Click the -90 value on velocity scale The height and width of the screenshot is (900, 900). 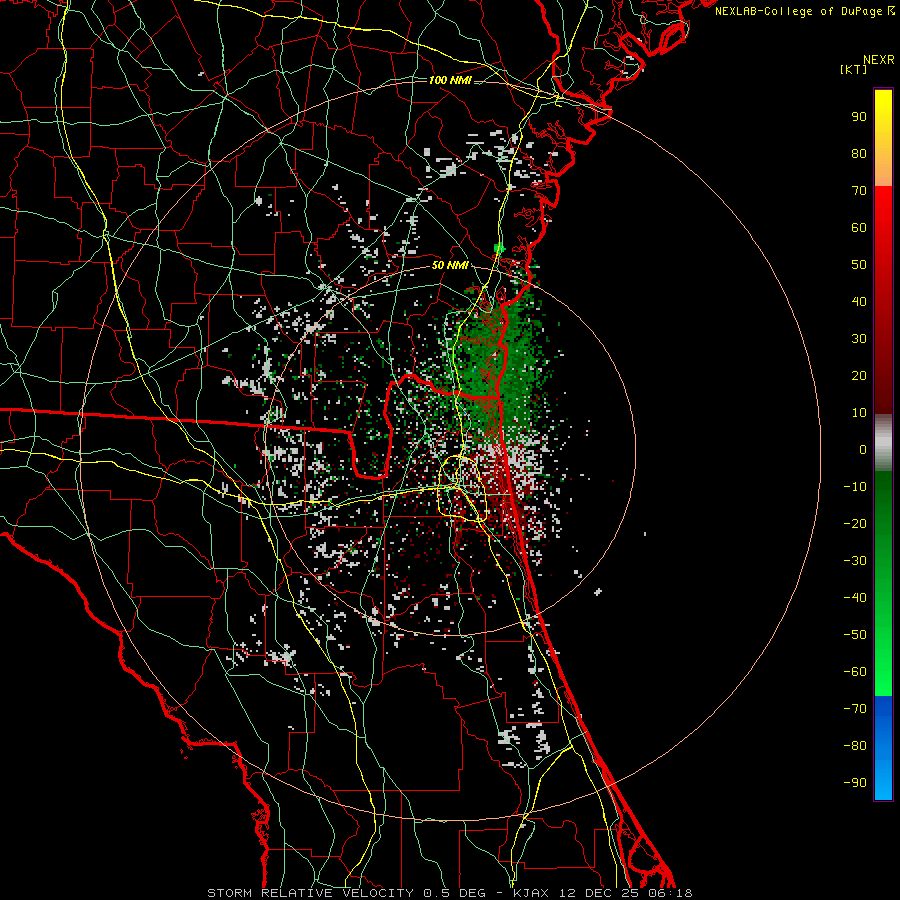(x=855, y=783)
